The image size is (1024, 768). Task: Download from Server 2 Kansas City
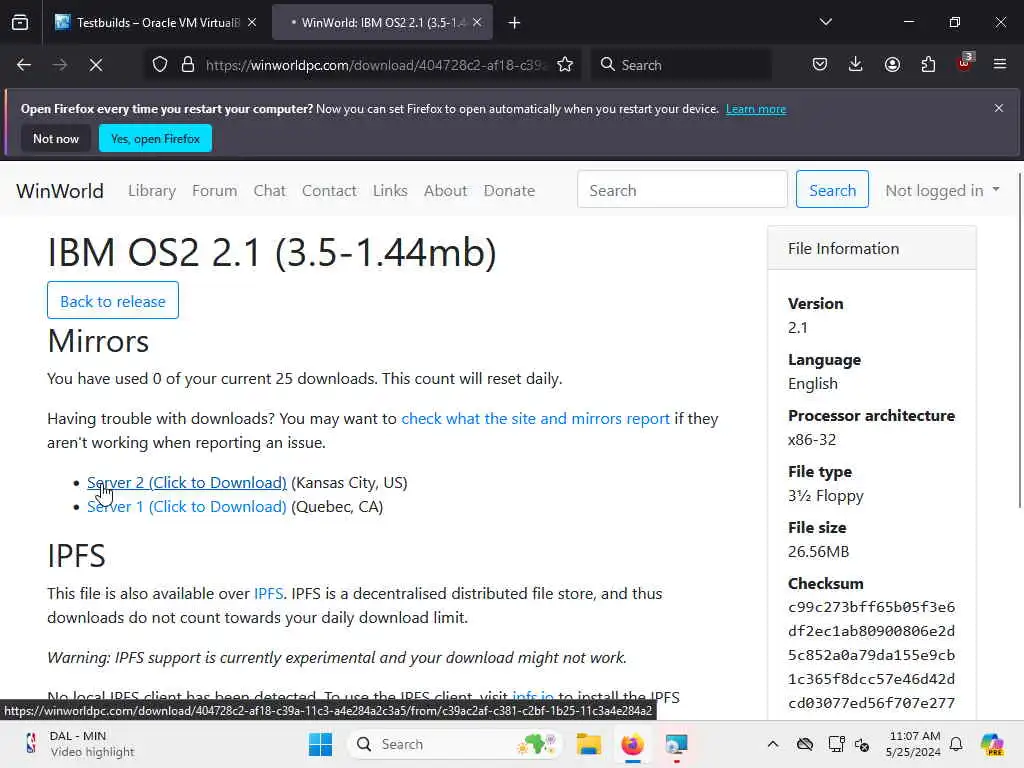click(187, 483)
